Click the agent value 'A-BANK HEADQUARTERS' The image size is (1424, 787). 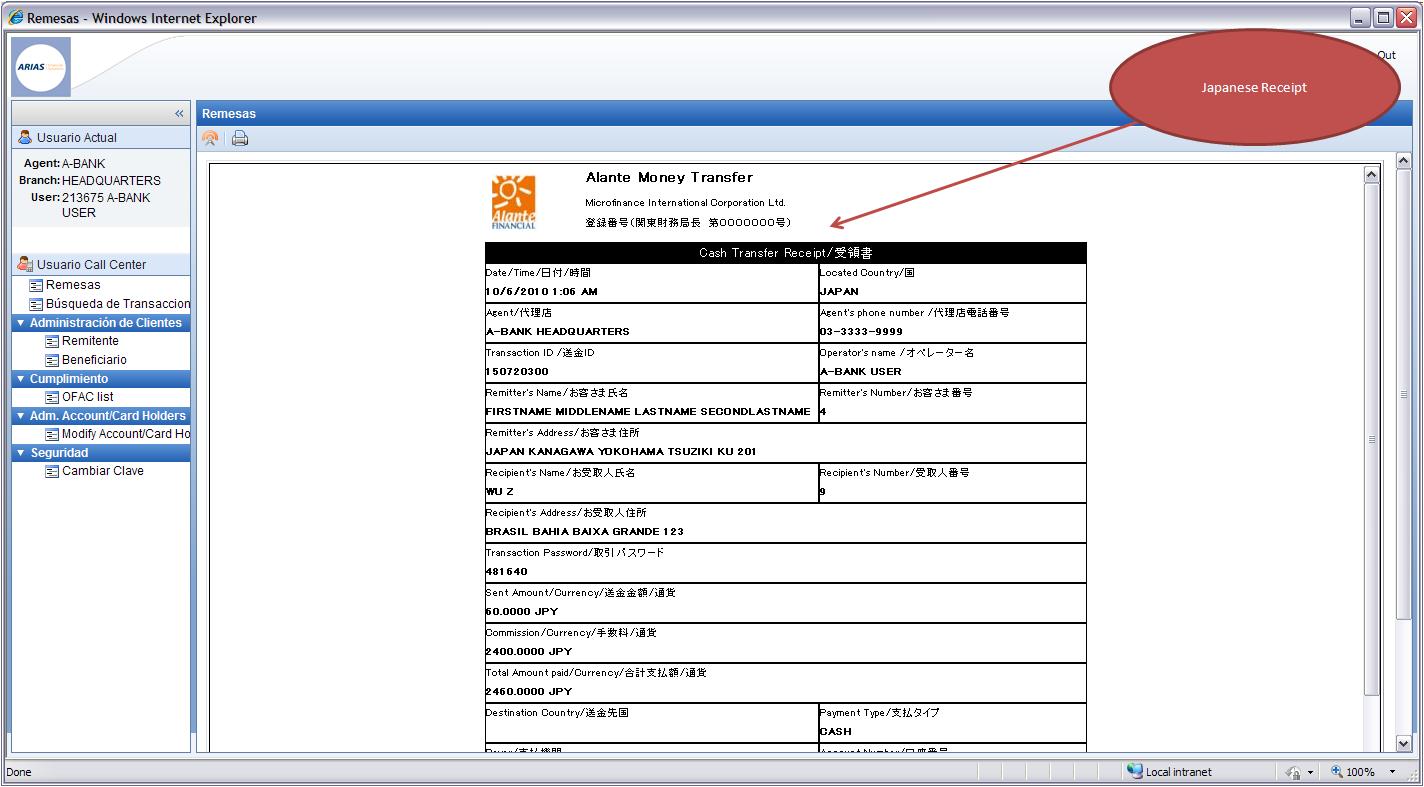tap(558, 332)
